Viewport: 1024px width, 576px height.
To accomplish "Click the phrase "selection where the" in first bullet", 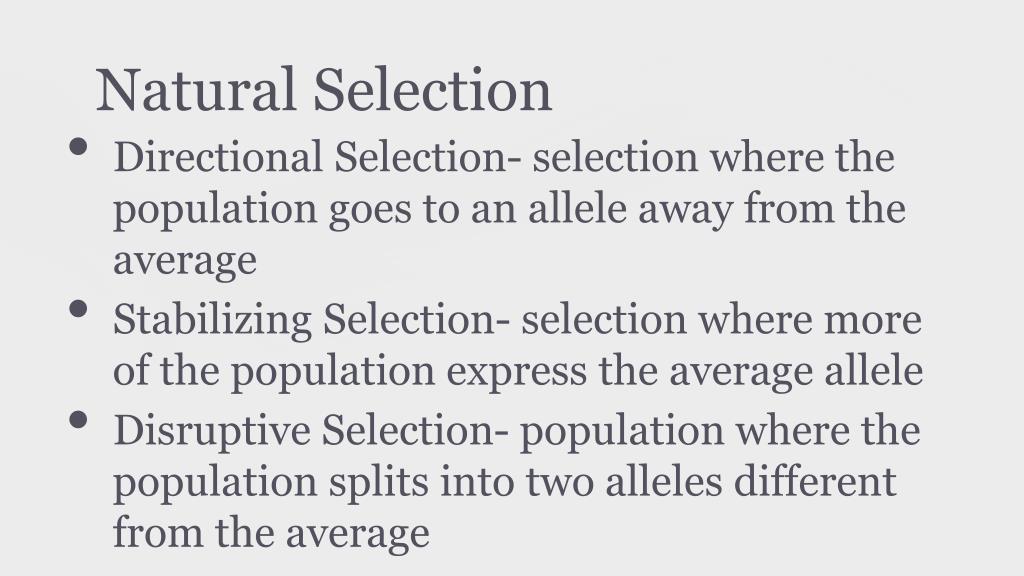I will [713, 157].
